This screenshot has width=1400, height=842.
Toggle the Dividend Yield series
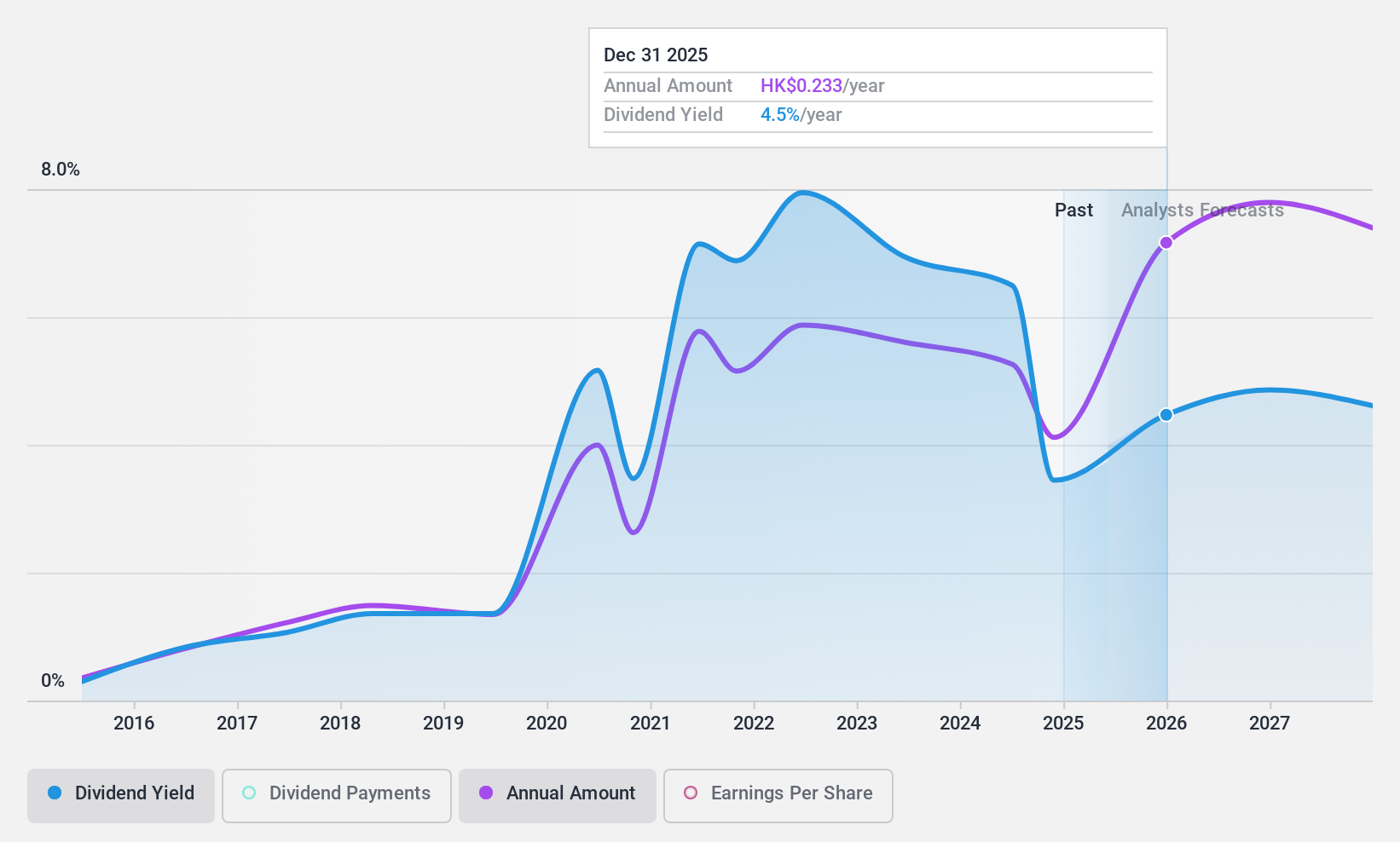[121, 796]
